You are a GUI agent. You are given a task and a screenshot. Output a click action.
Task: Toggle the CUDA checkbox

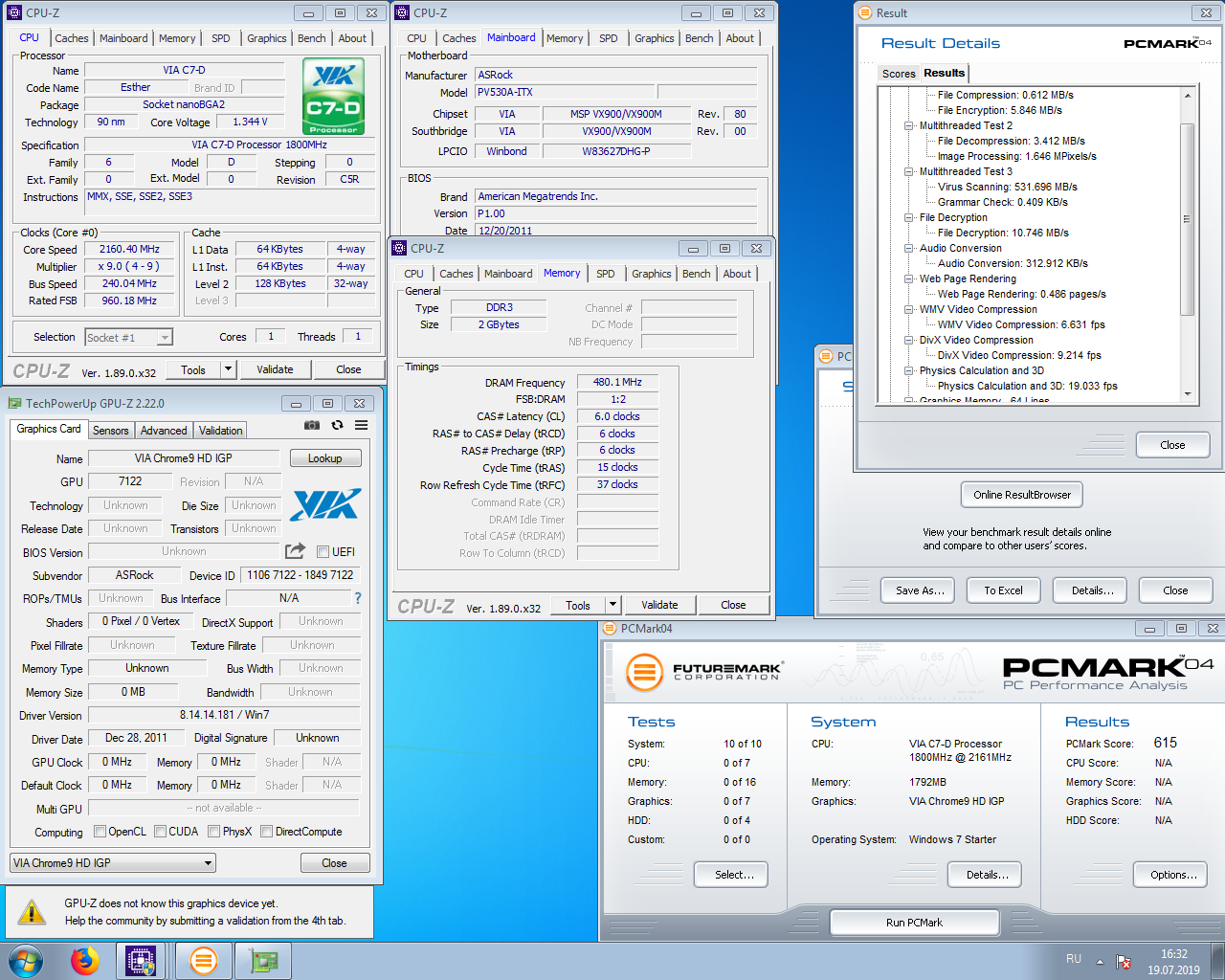pos(160,832)
